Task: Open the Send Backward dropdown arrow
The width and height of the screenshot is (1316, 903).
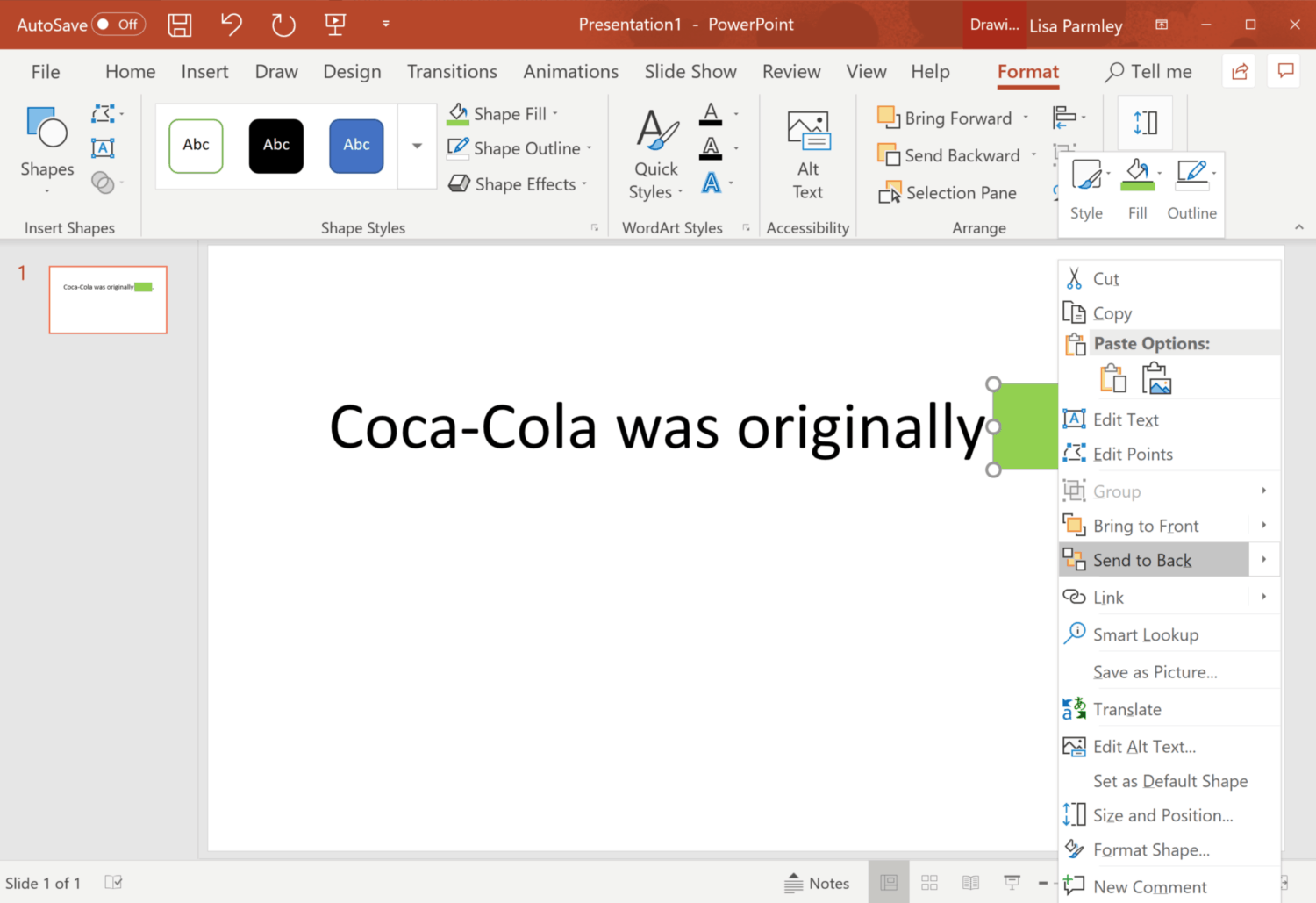Action: pyautogui.click(x=1033, y=155)
